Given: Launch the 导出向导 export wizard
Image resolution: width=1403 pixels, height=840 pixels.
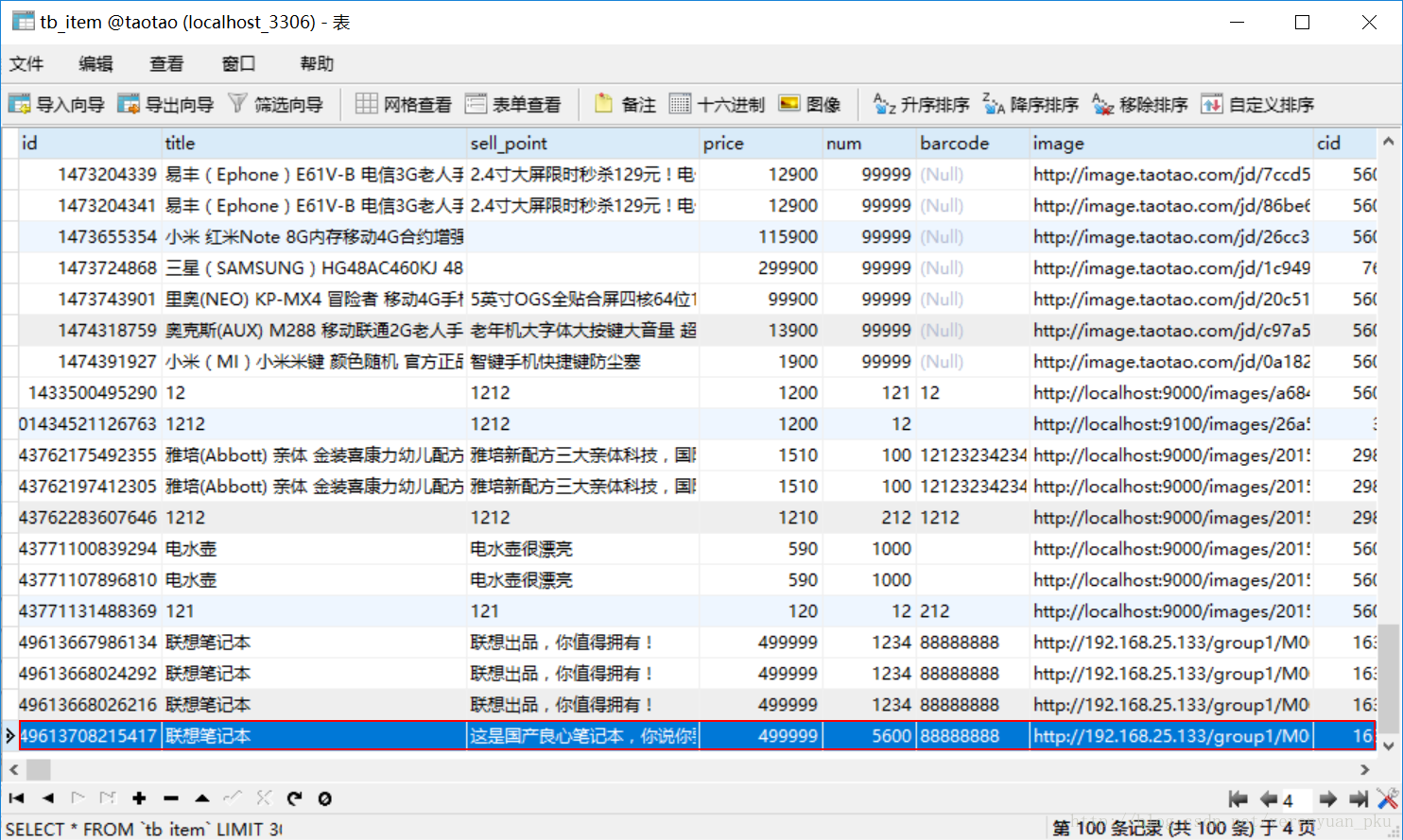Looking at the screenshot, I should pyautogui.click(x=165, y=104).
